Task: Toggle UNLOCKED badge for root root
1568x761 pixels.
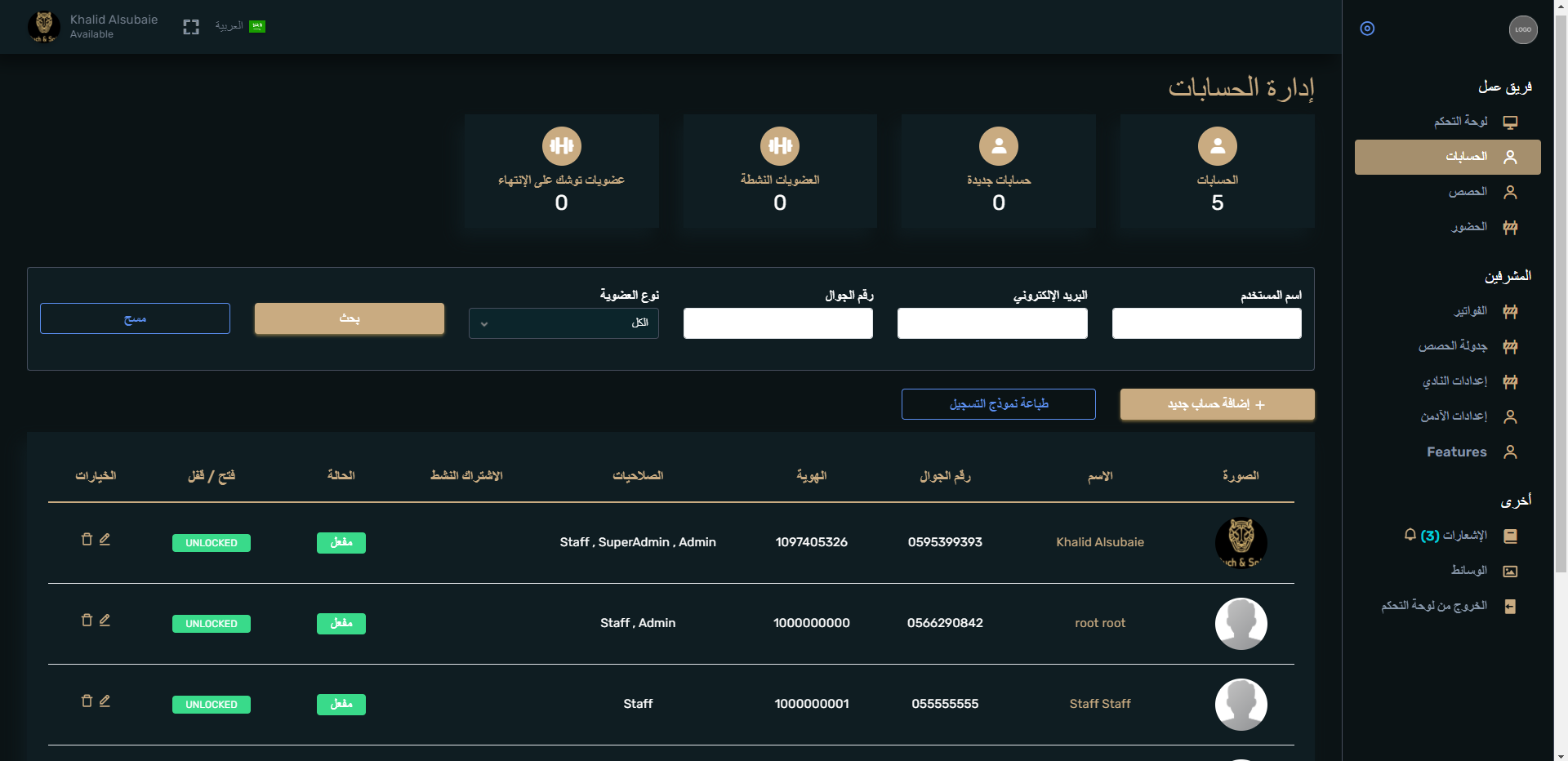Action: (211, 624)
